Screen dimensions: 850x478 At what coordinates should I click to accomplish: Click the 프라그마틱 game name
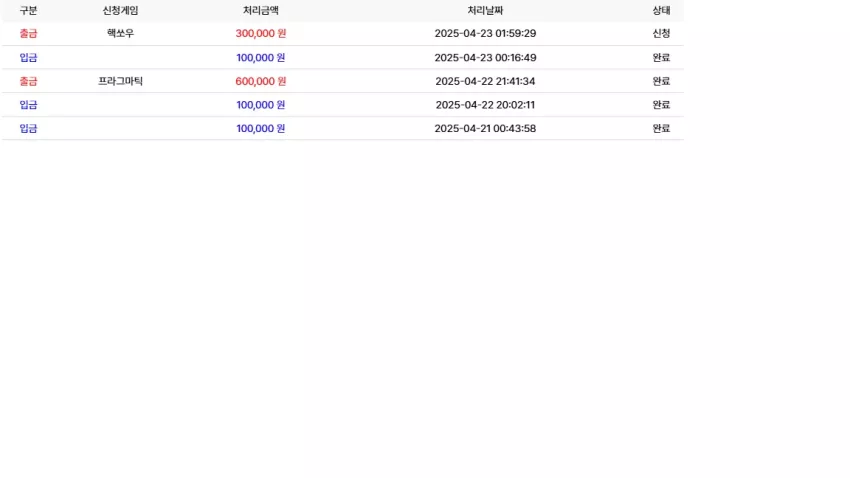click(x=120, y=81)
